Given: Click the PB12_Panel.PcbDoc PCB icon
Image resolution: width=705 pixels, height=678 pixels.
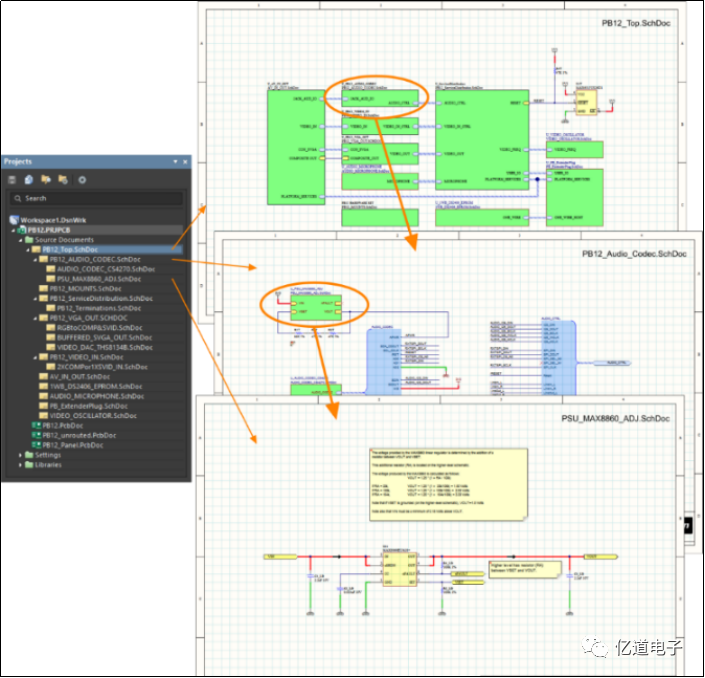Looking at the screenshot, I should coord(34,445).
